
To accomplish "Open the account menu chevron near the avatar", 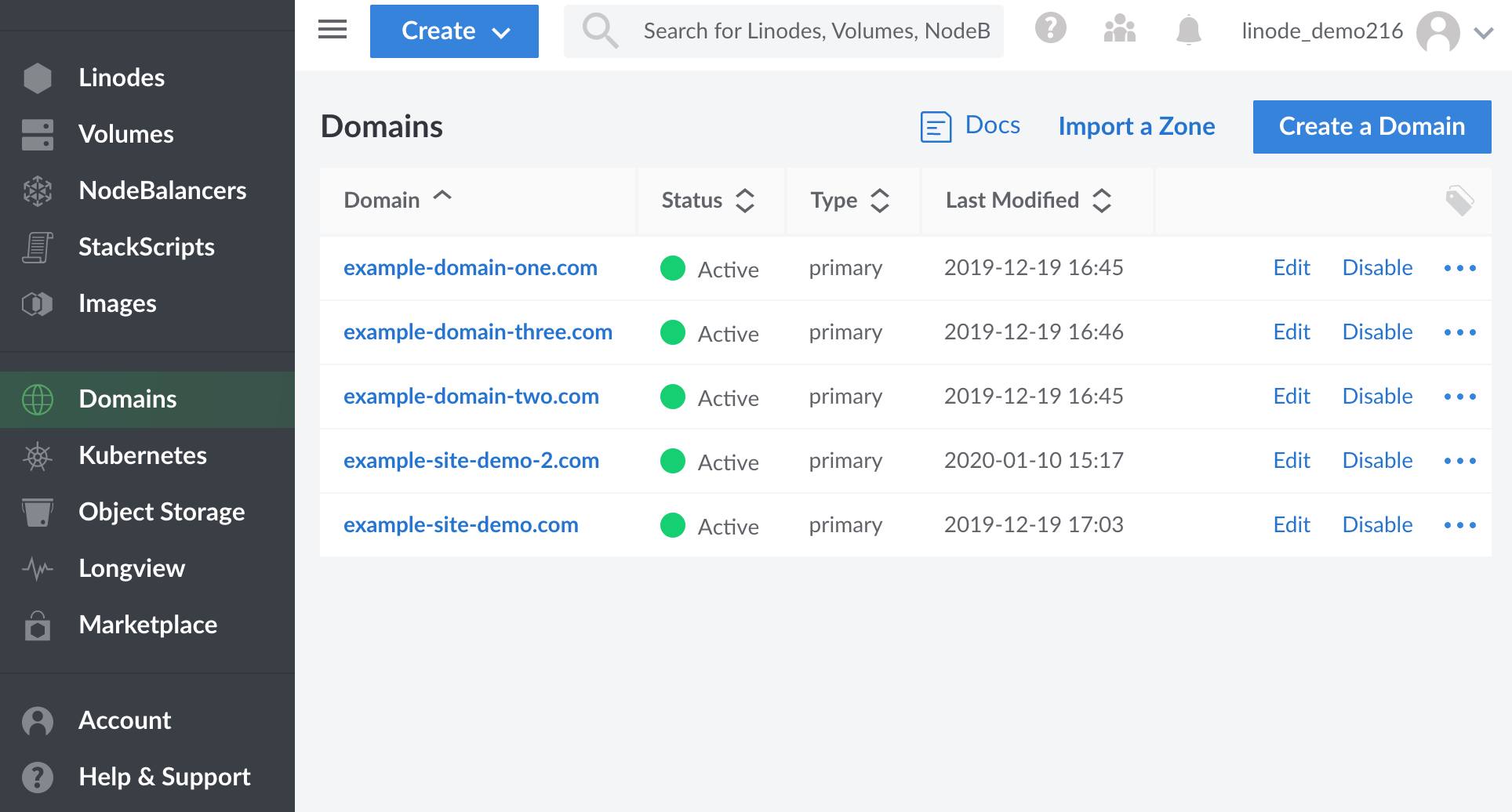I will 1483,33.
